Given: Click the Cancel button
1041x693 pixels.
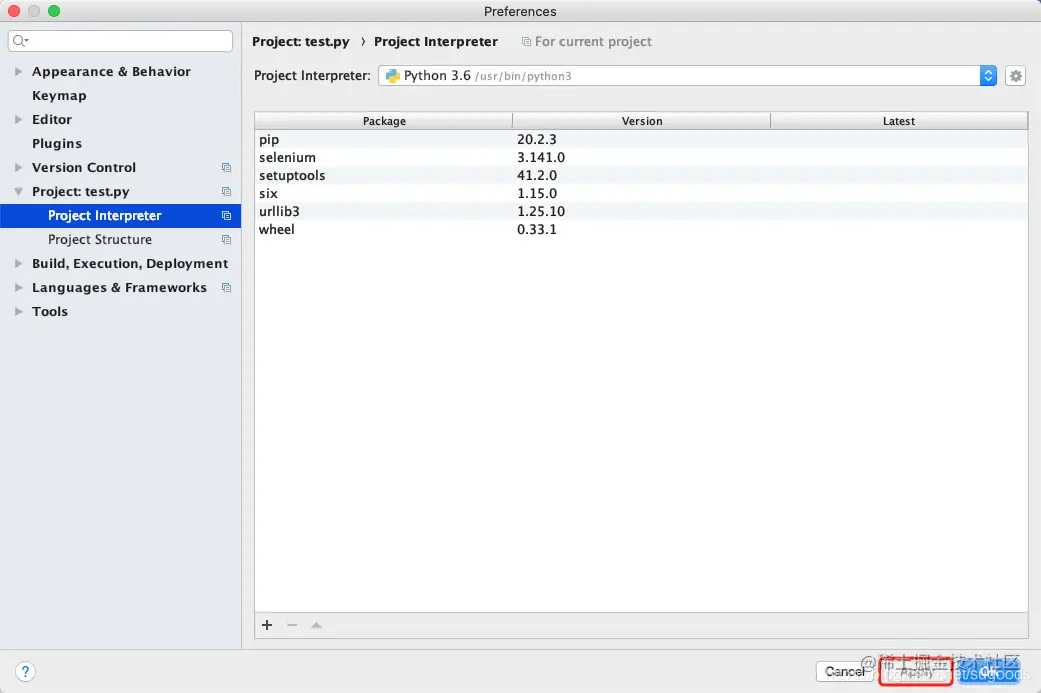Looking at the screenshot, I should [x=844, y=672].
